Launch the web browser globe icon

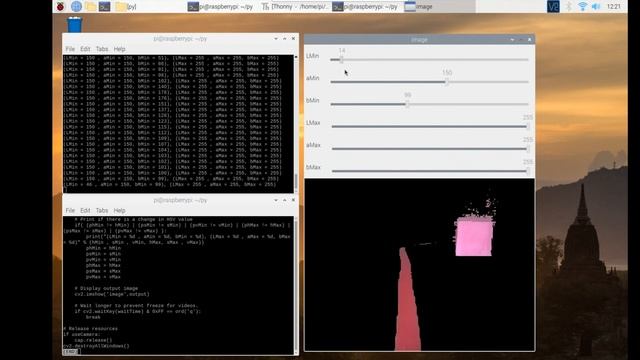click(x=76, y=6)
